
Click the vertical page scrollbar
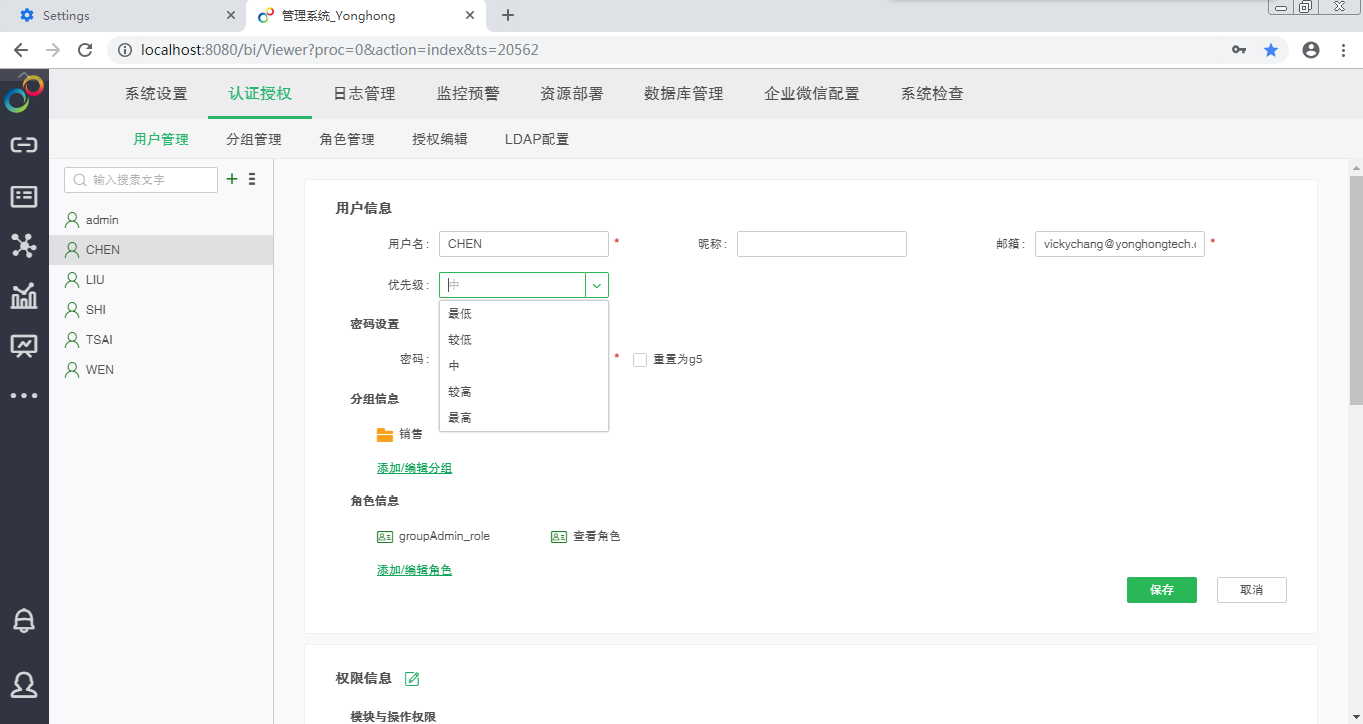(x=1356, y=290)
